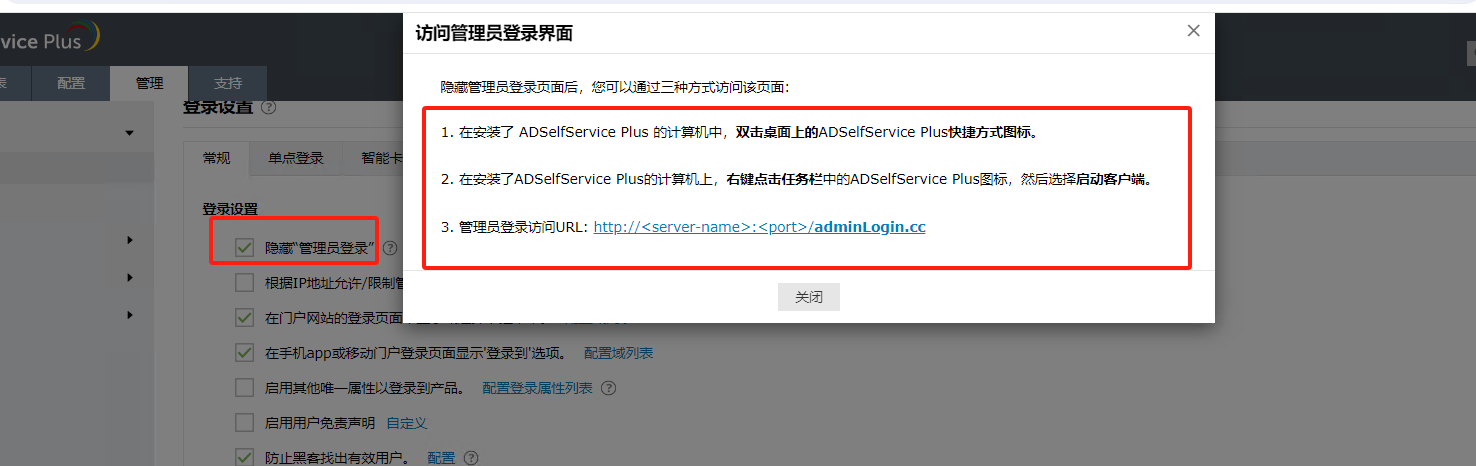Switch to the 配置 main tab

click(71, 83)
